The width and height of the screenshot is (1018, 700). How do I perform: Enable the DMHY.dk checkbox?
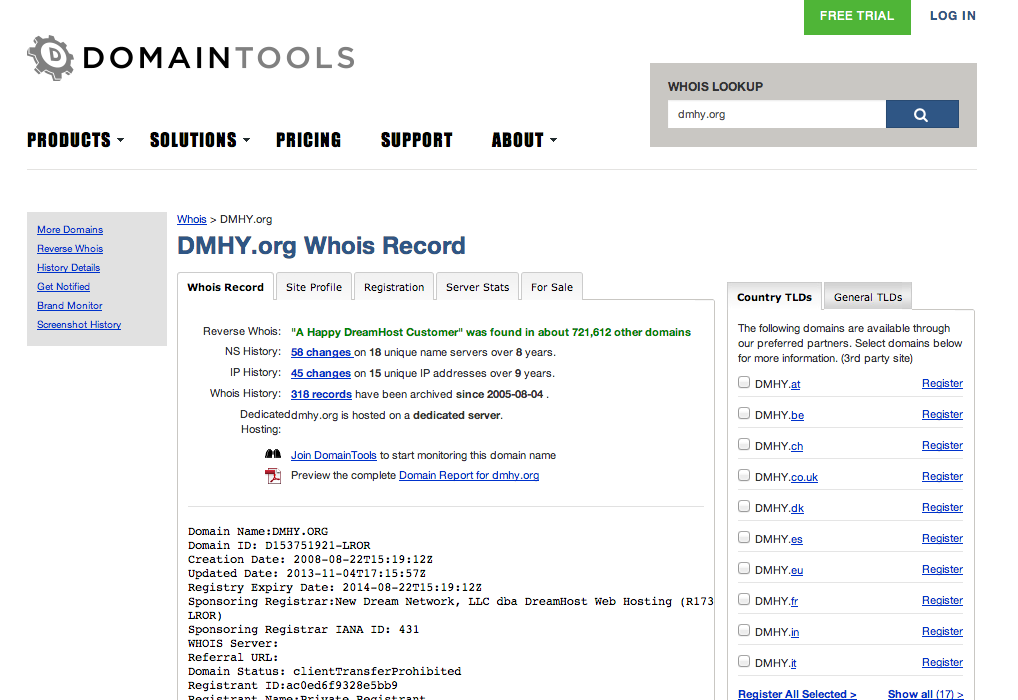pos(744,506)
